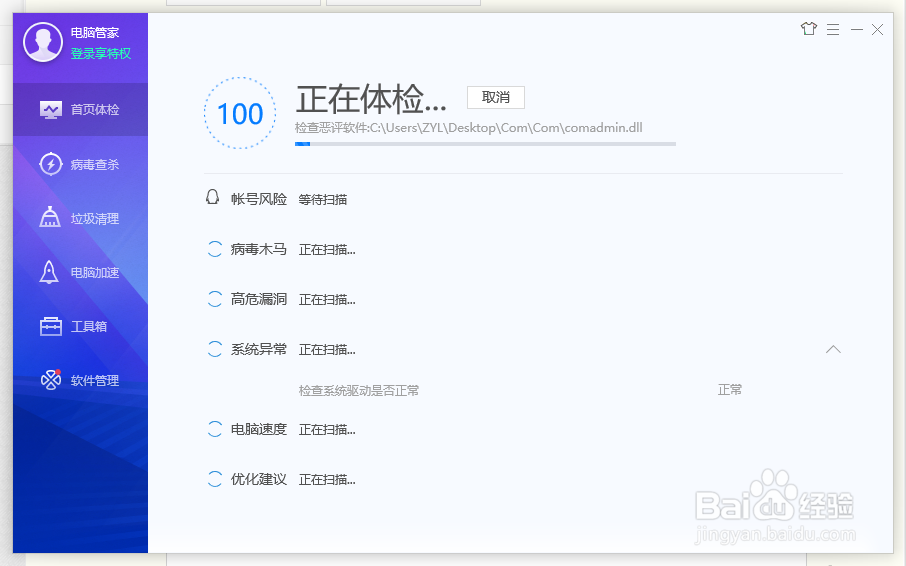Click the monitor icon beside 首页体检
The height and width of the screenshot is (566, 906).
[x=51, y=110]
